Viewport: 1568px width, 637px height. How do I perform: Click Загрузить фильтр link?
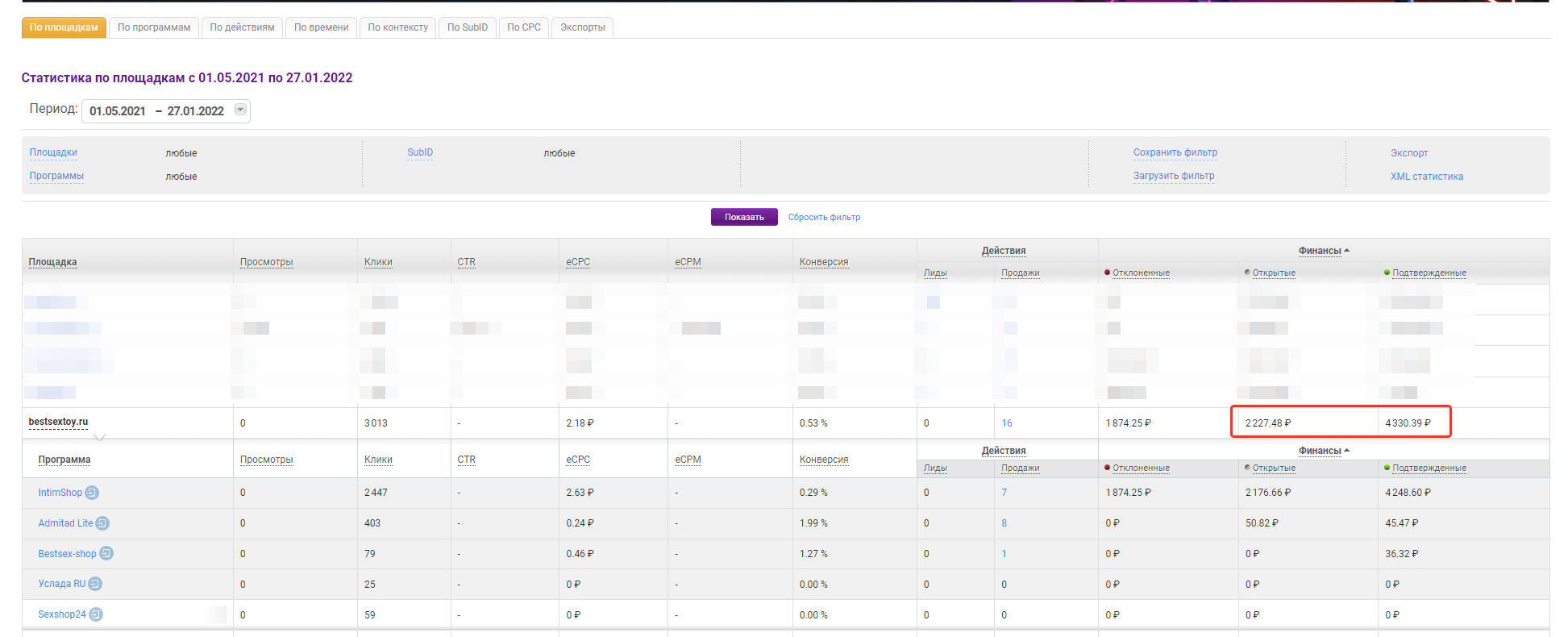point(1174,176)
